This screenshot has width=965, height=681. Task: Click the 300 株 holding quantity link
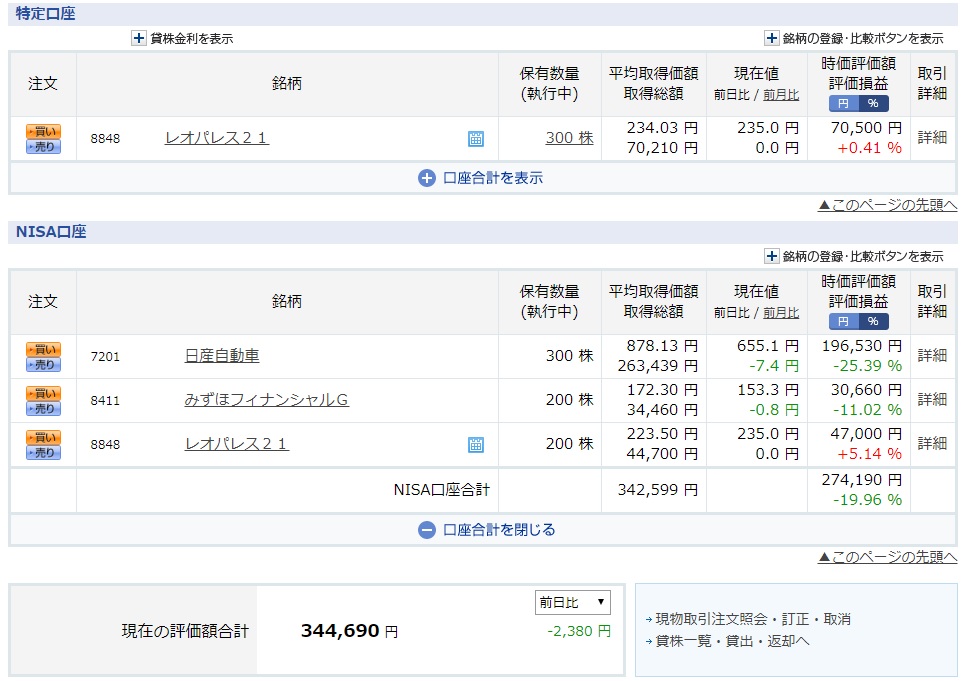click(x=569, y=138)
